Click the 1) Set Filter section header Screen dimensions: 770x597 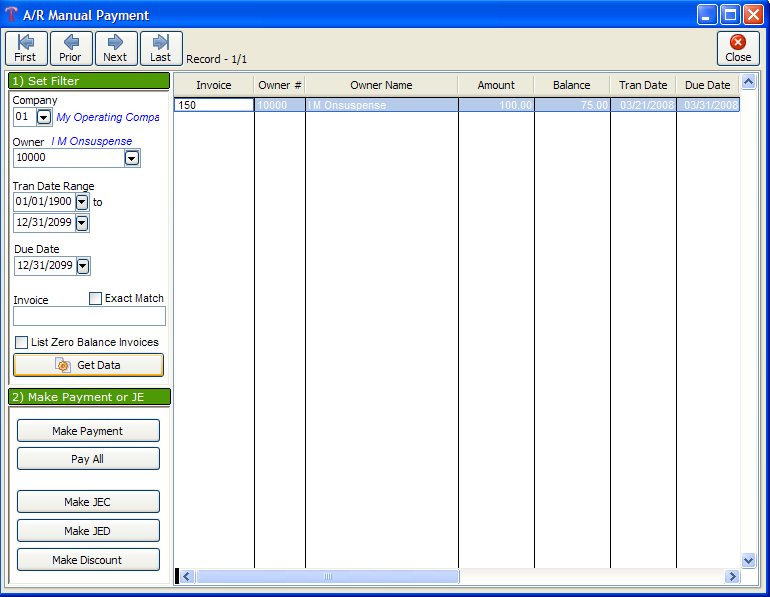pos(89,81)
